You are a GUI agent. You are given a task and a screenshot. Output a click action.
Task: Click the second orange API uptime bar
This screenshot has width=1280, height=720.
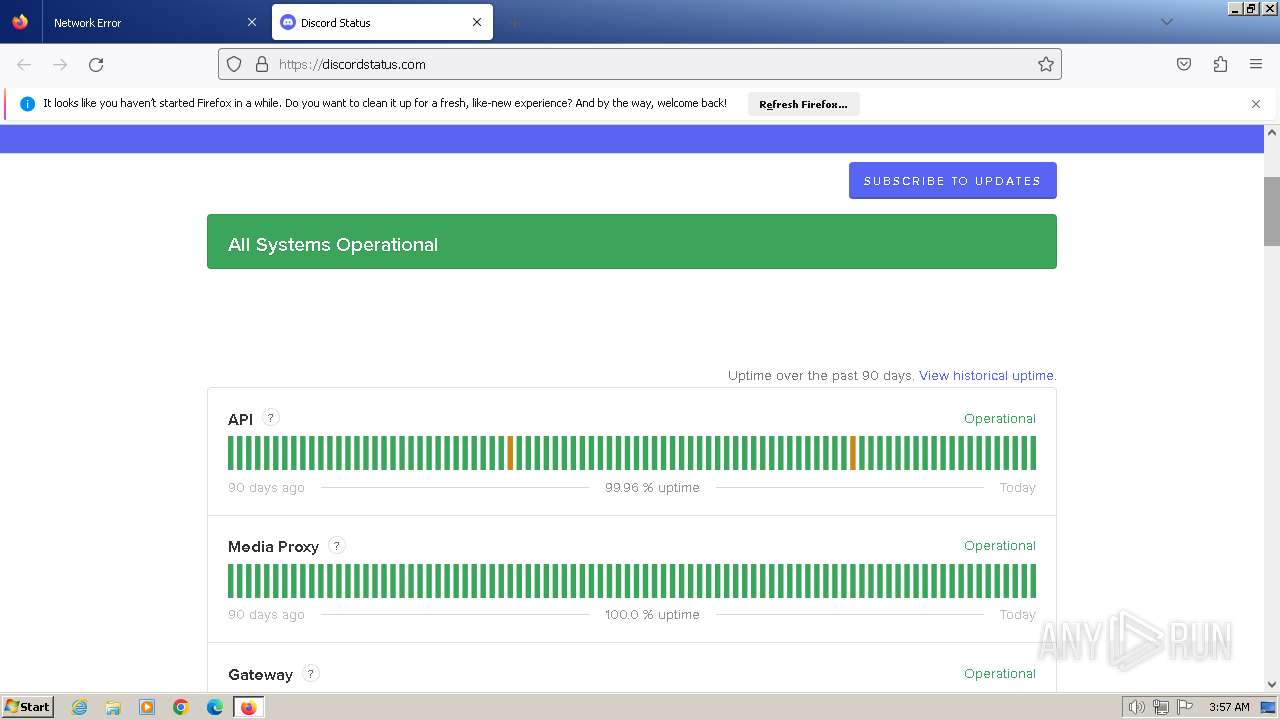tap(853, 453)
